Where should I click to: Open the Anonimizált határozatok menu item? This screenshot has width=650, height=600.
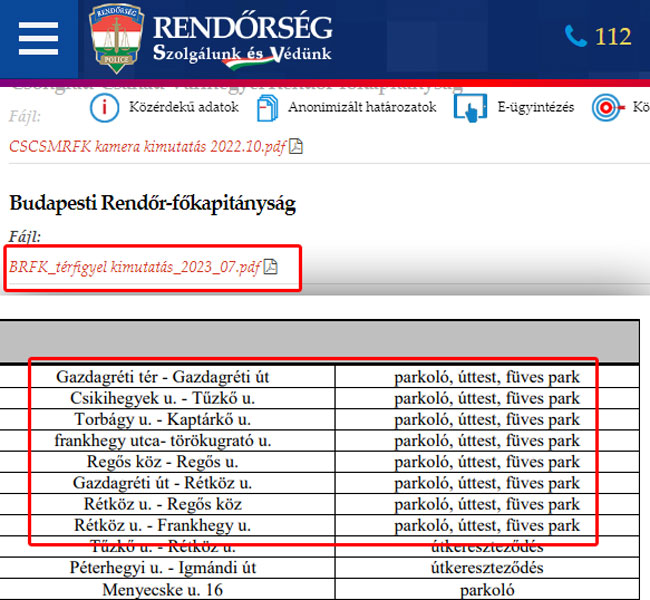(362, 107)
